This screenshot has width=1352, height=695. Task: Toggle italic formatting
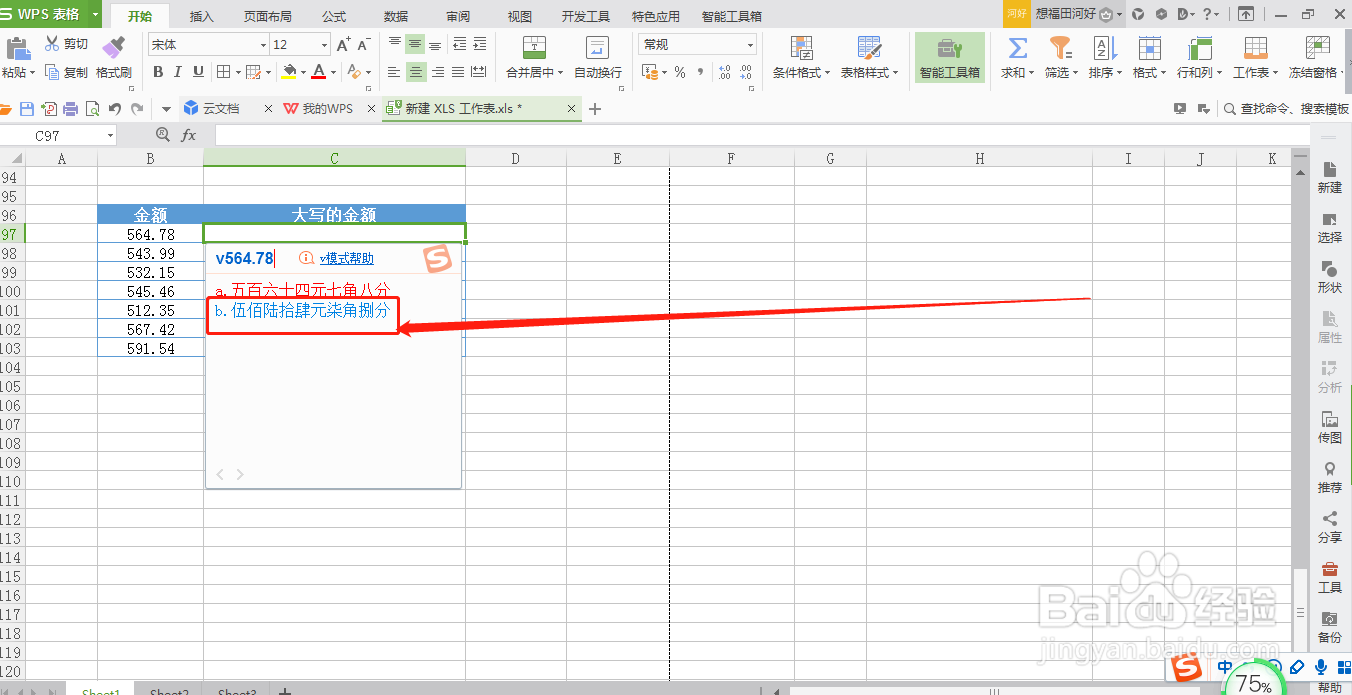[178, 72]
